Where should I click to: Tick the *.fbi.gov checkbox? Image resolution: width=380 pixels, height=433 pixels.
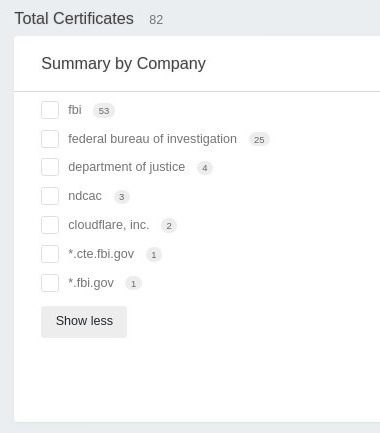(x=50, y=283)
